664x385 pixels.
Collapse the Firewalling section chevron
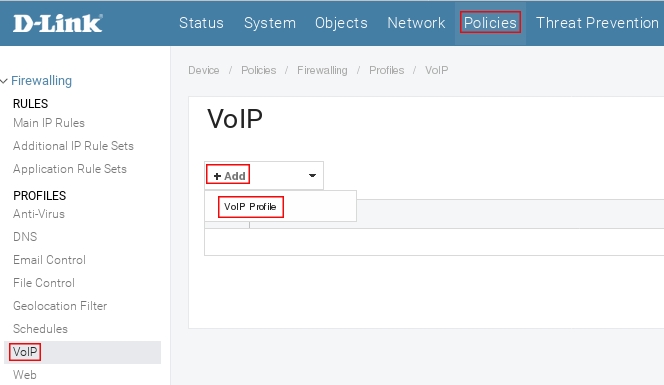click(4, 81)
